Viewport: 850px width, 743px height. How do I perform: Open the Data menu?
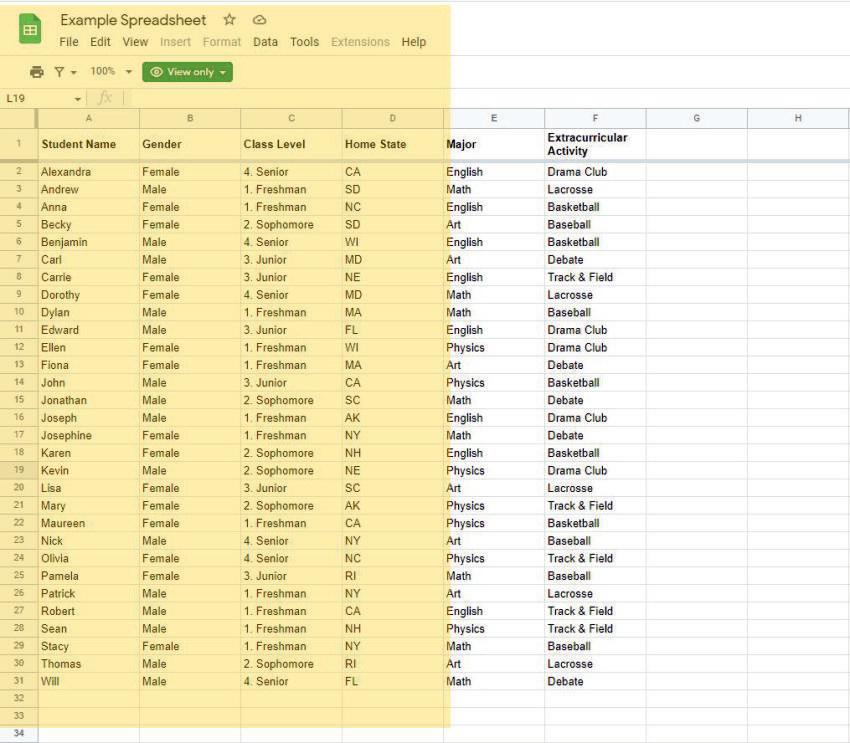[x=265, y=42]
